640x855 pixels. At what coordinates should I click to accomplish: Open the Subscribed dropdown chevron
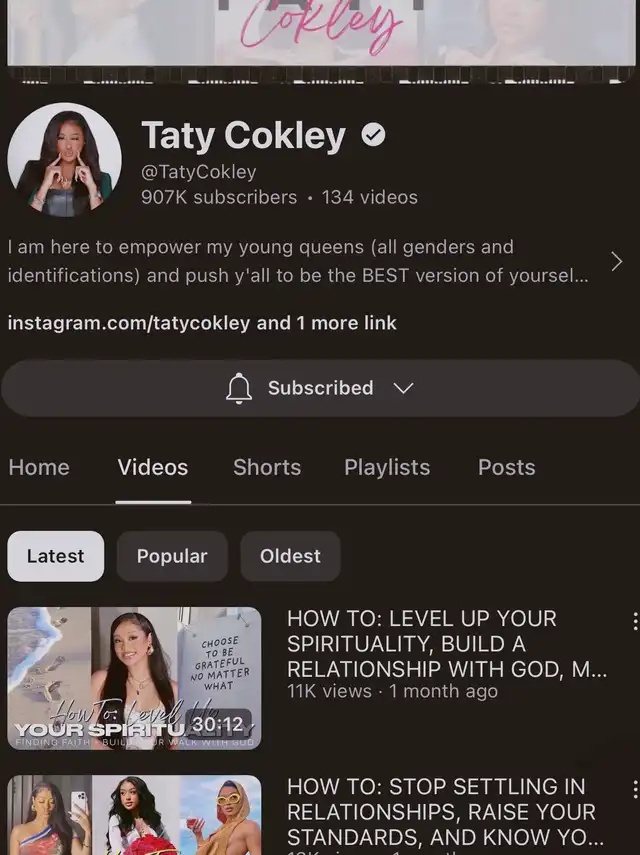pos(403,388)
